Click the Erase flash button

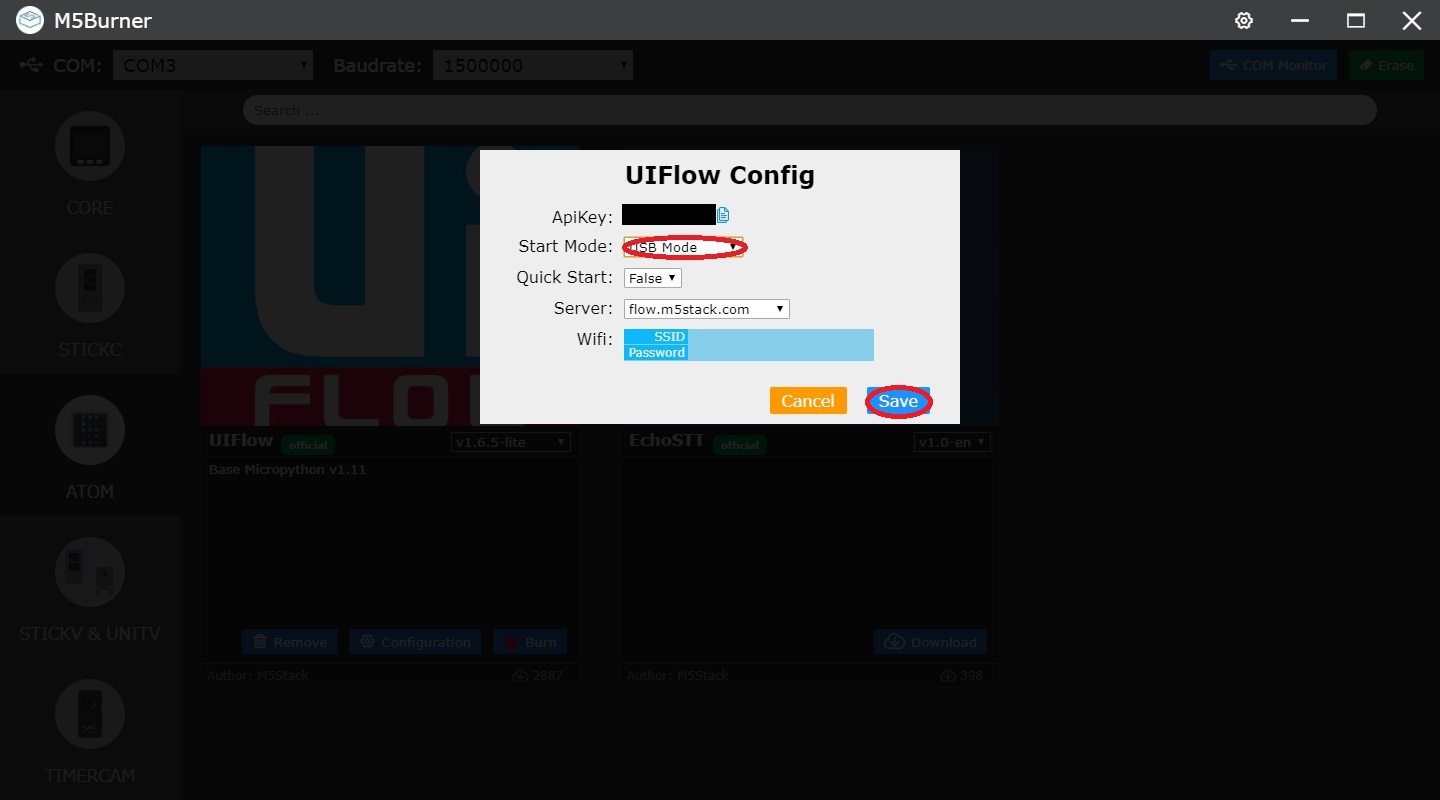[1386, 64]
